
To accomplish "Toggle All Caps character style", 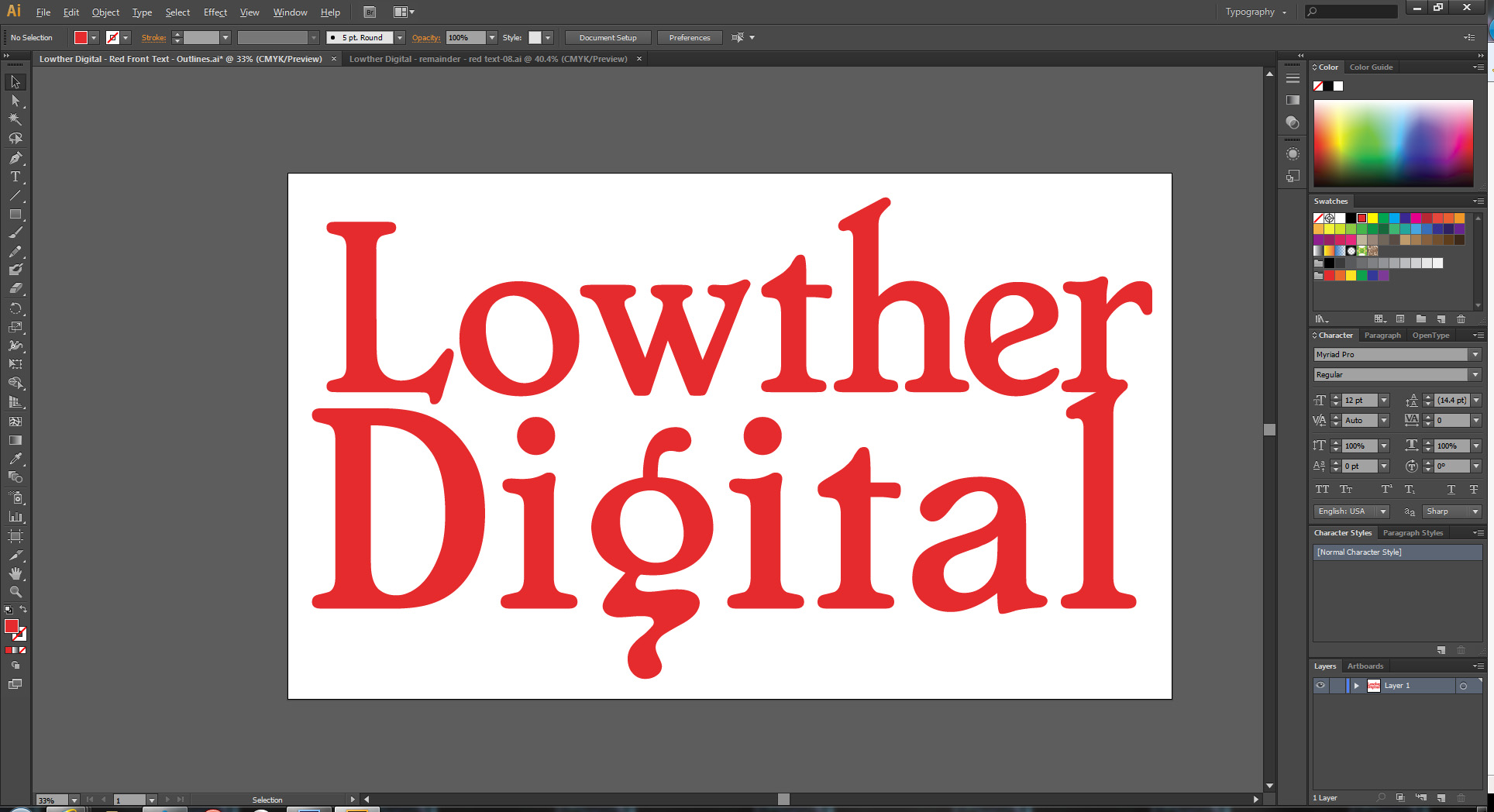I will [1322, 490].
